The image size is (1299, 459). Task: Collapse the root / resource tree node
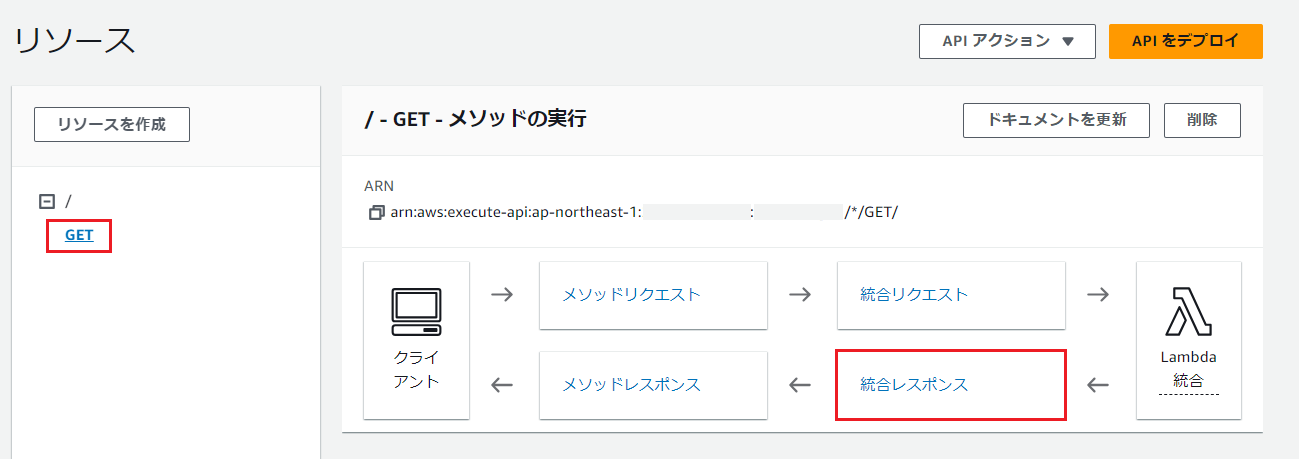(x=46, y=201)
